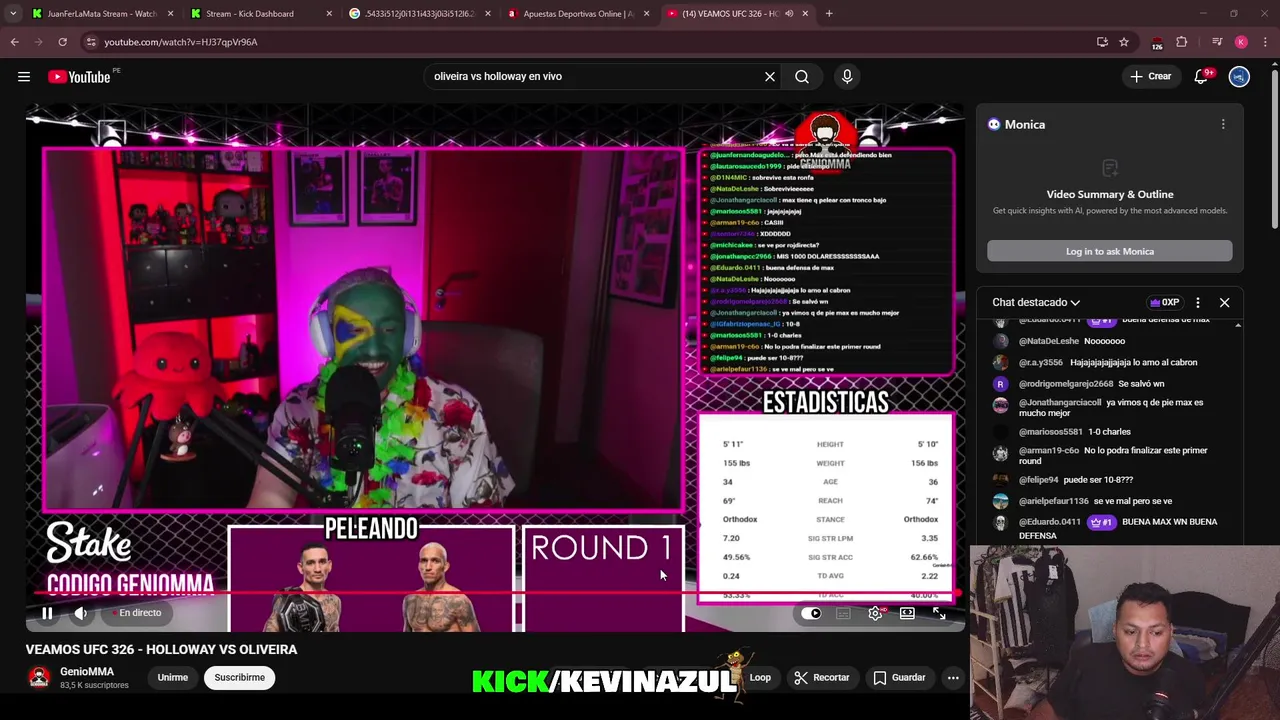
Task: Switch to JuanFerLaMata Stream tab
Action: (101, 14)
